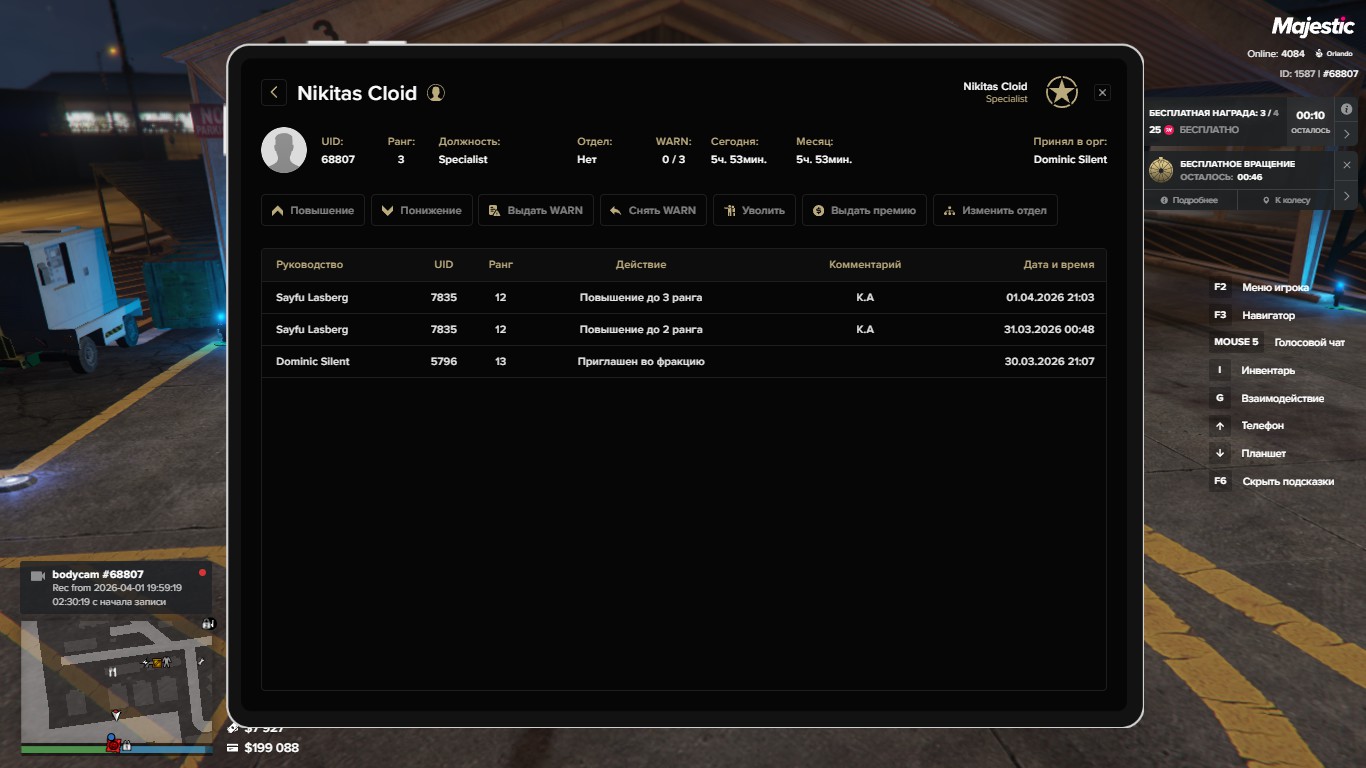Go back using the left chevron button
This screenshot has height=768, width=1366.
[x=274, y=92]
